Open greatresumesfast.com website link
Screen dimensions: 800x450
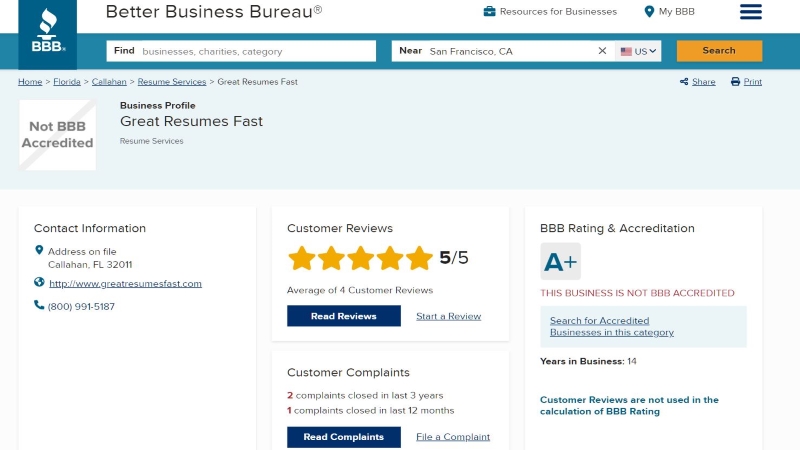click(126, 284)
